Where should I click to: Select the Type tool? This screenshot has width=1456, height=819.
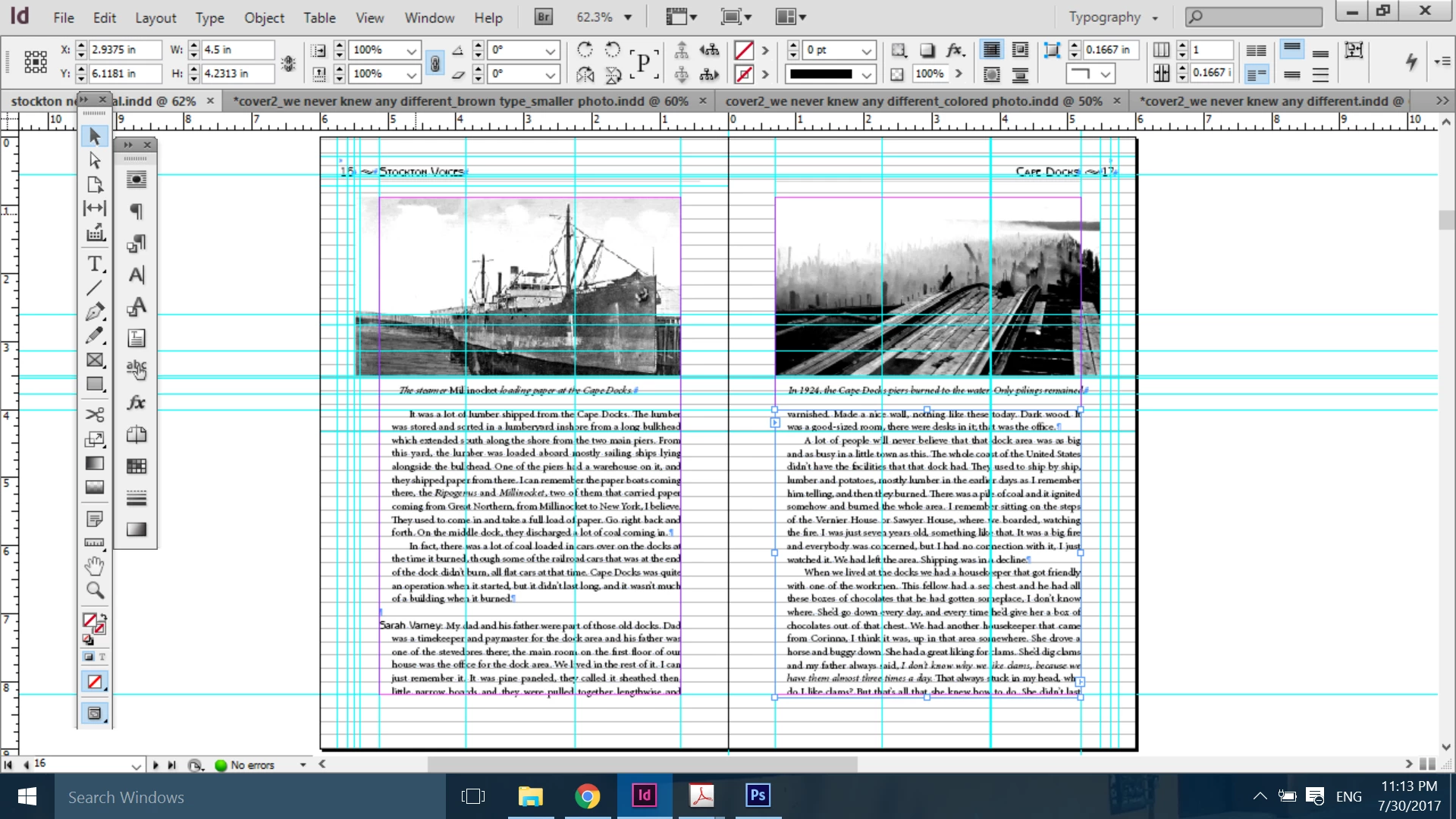click(94, 264)
